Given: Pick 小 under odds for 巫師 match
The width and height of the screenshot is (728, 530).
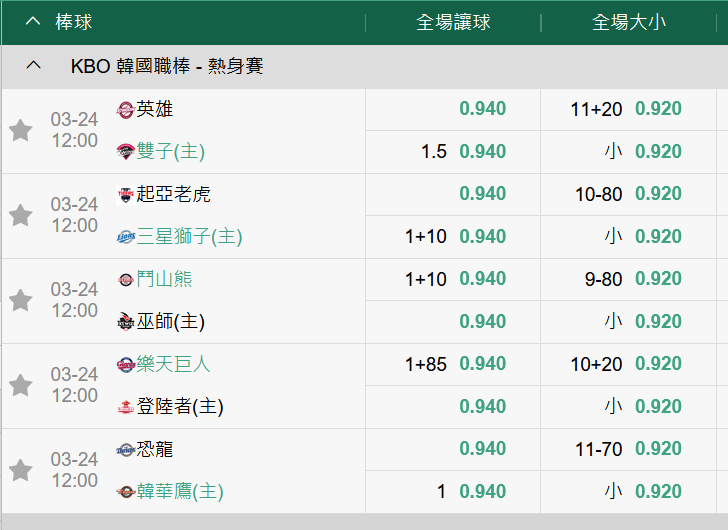Looking at the screenshot, I should point(657,322).
